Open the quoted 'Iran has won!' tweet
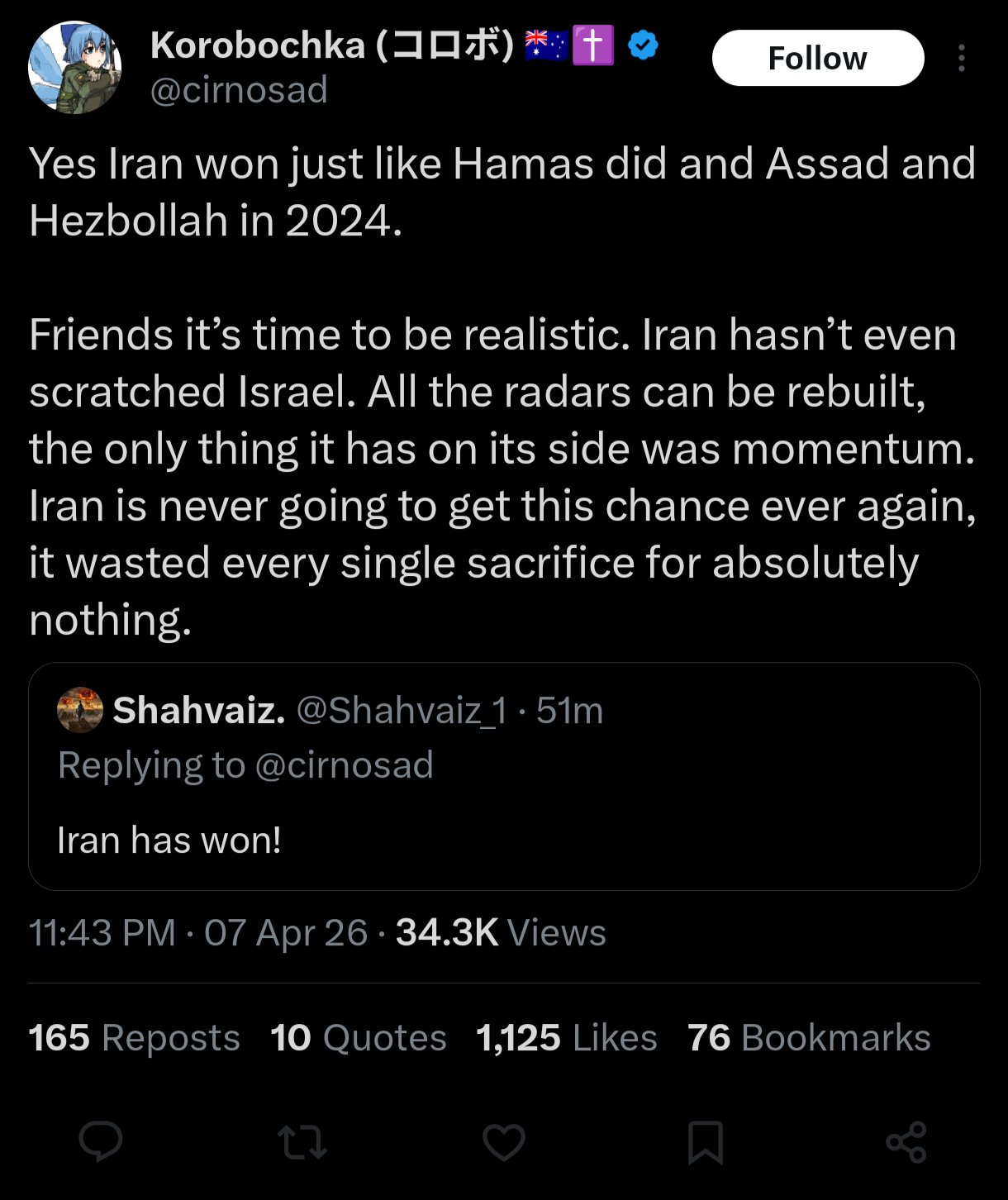The height and width of the screenshot is (1200, 1008). point(504,776)
